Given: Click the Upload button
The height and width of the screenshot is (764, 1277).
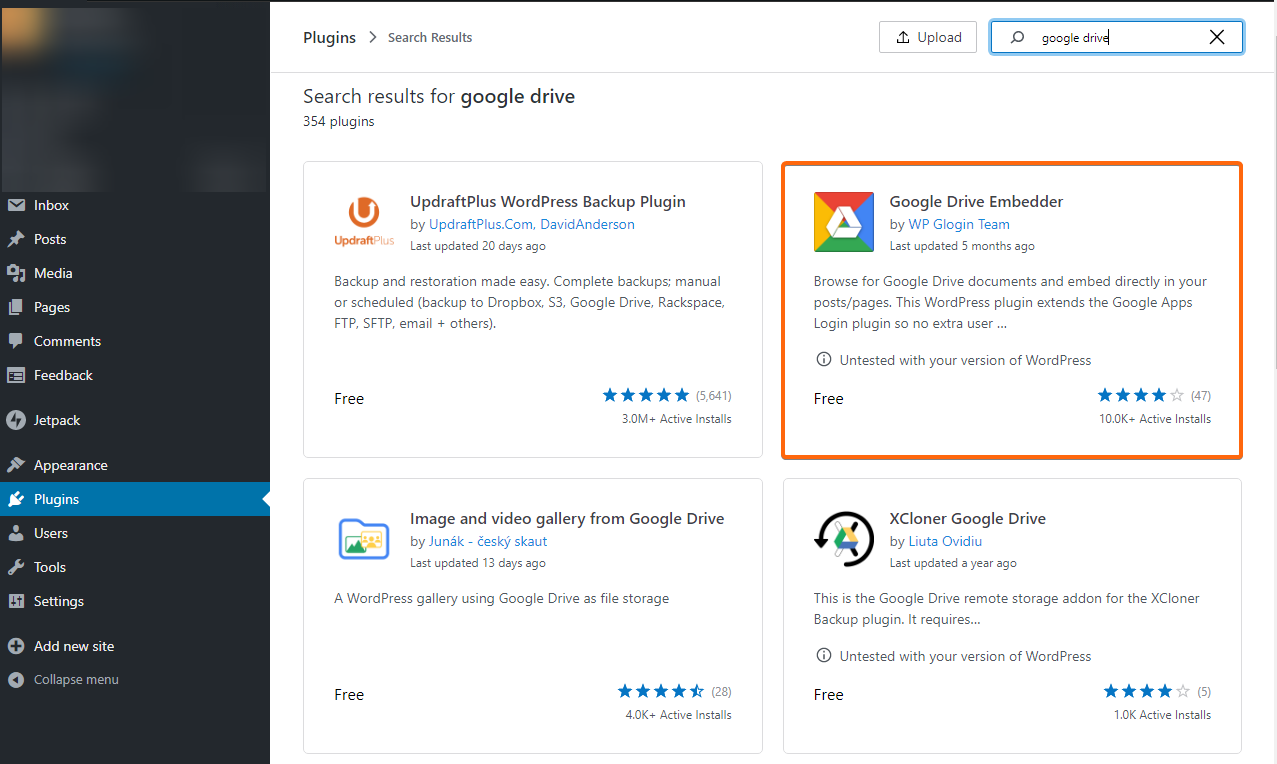Looking at the screenshot, I should [x=928, y=37].
